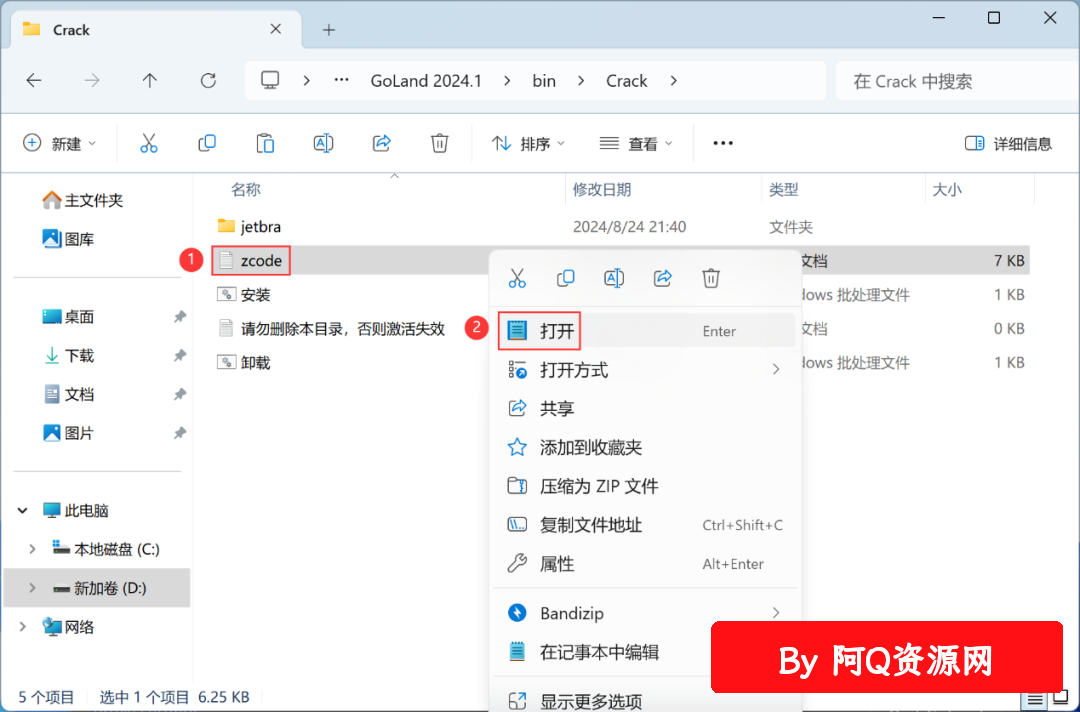Close the Crack tab
Screen dimensions: 1080x712
(x=276, y=29)
